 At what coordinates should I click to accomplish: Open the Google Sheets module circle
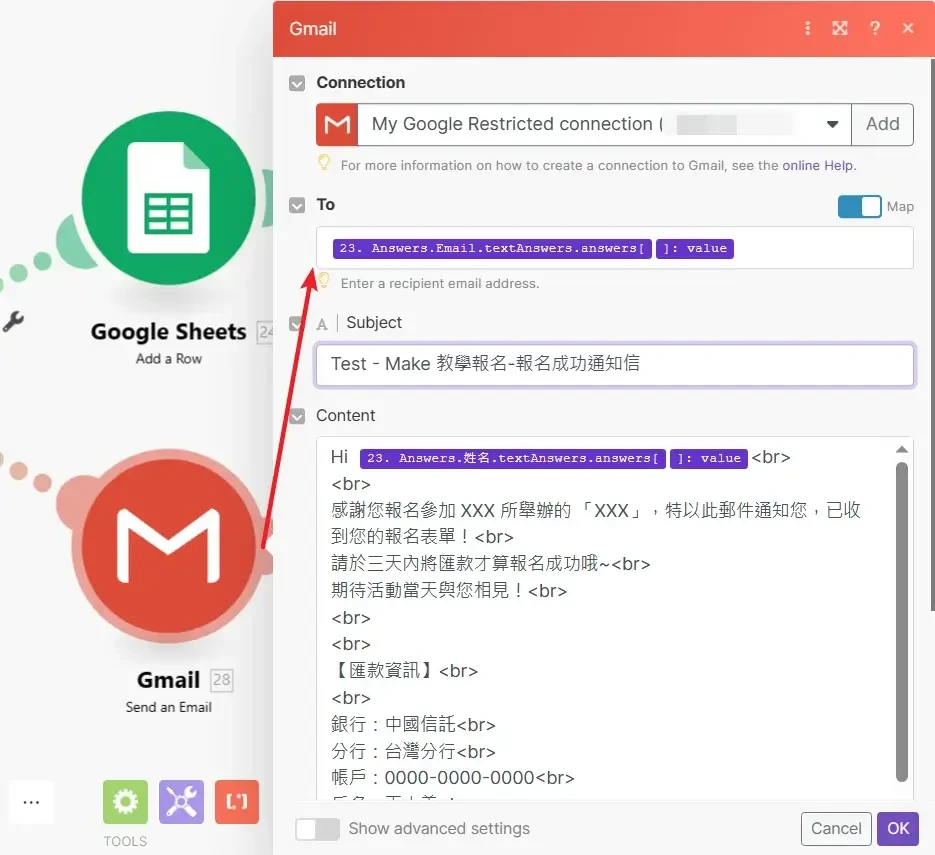pyautogui.click(x=169, y=199)
